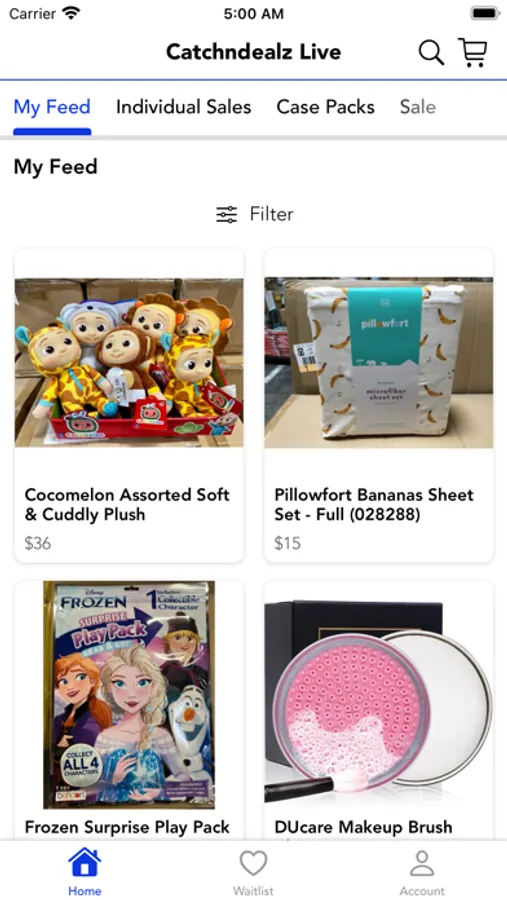The height and width of the screenshot is (900, 507).
Task: Open search with the magnifying glass icon
Action: point(431,53)
